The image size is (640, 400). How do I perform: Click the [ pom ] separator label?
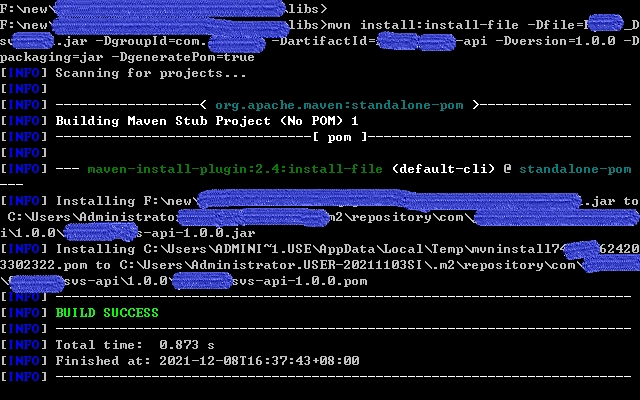tap(339, 137)
